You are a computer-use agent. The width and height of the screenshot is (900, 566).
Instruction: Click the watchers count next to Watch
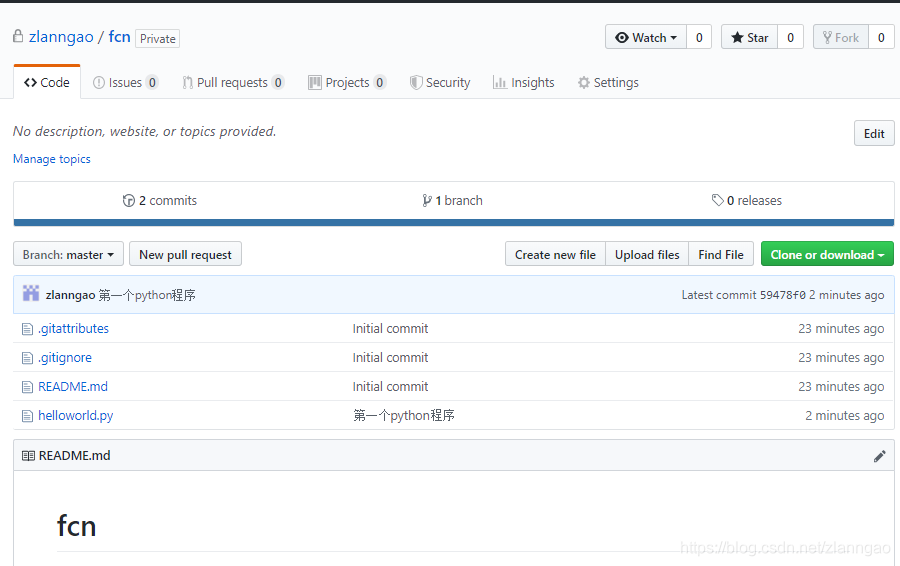coord(699,37)
